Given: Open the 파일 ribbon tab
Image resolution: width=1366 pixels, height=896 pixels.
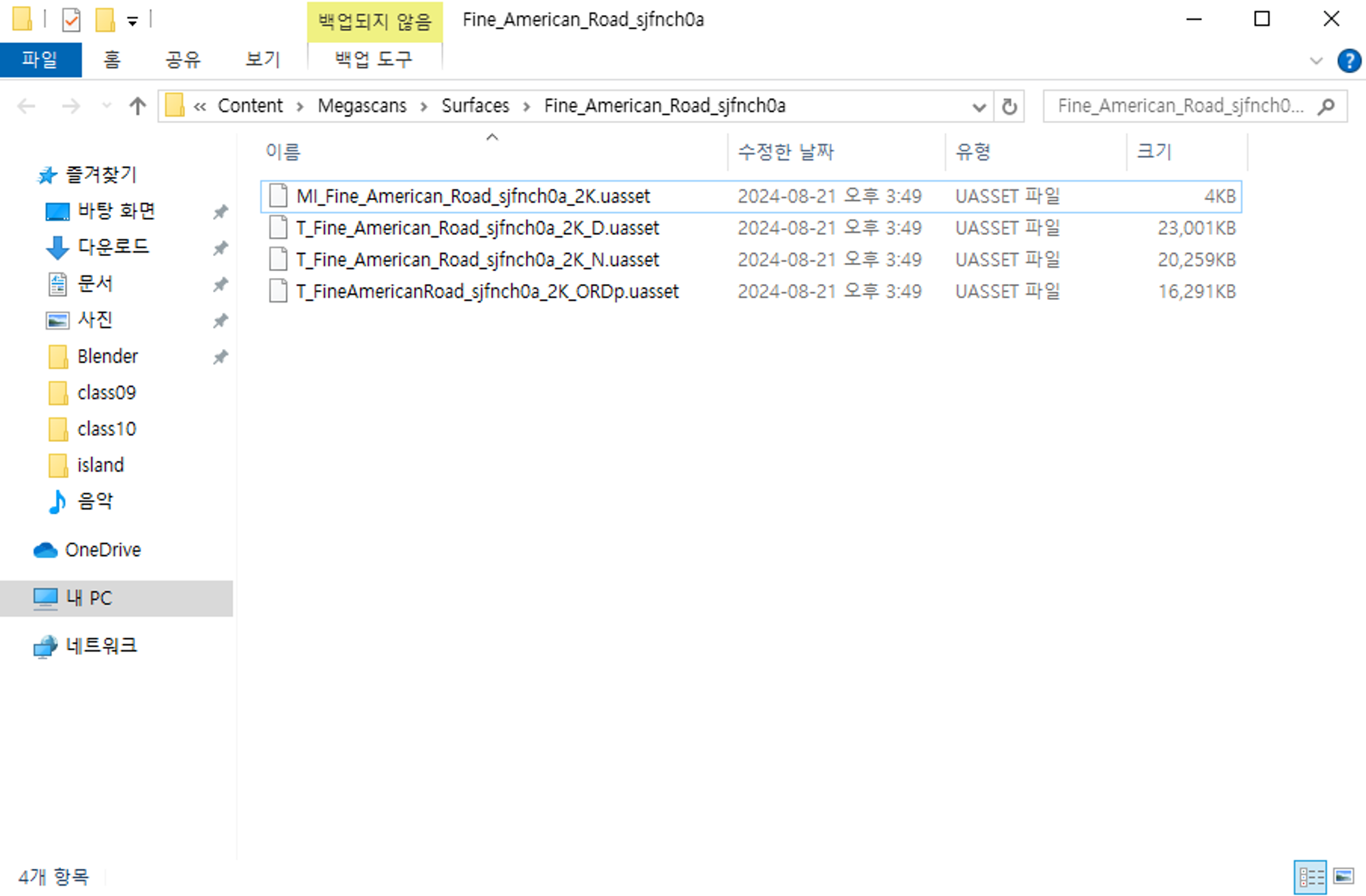Looking at the screenshot, I should (x=40, y=60).
